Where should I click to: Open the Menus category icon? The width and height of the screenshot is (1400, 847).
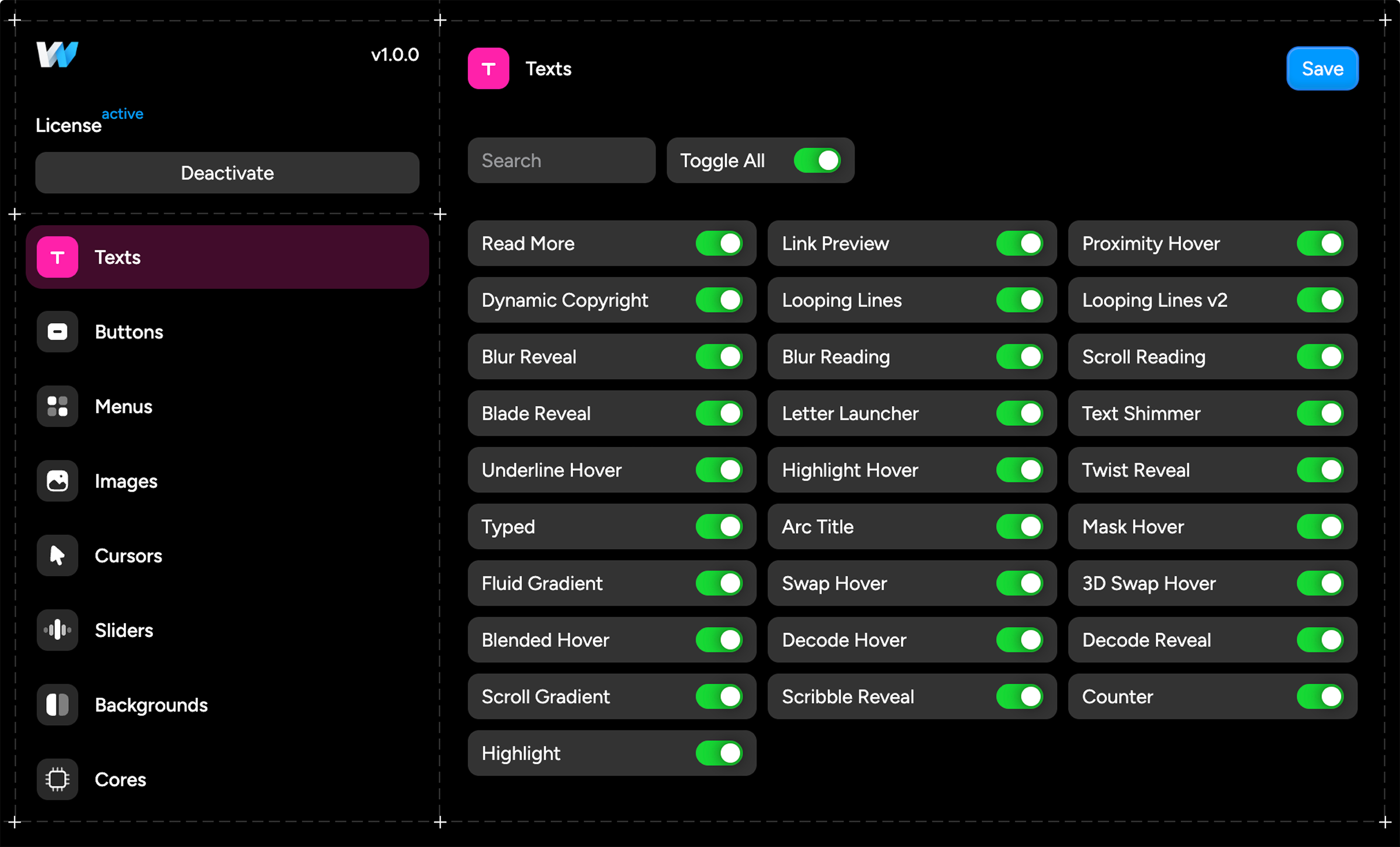tap(57, 407)
